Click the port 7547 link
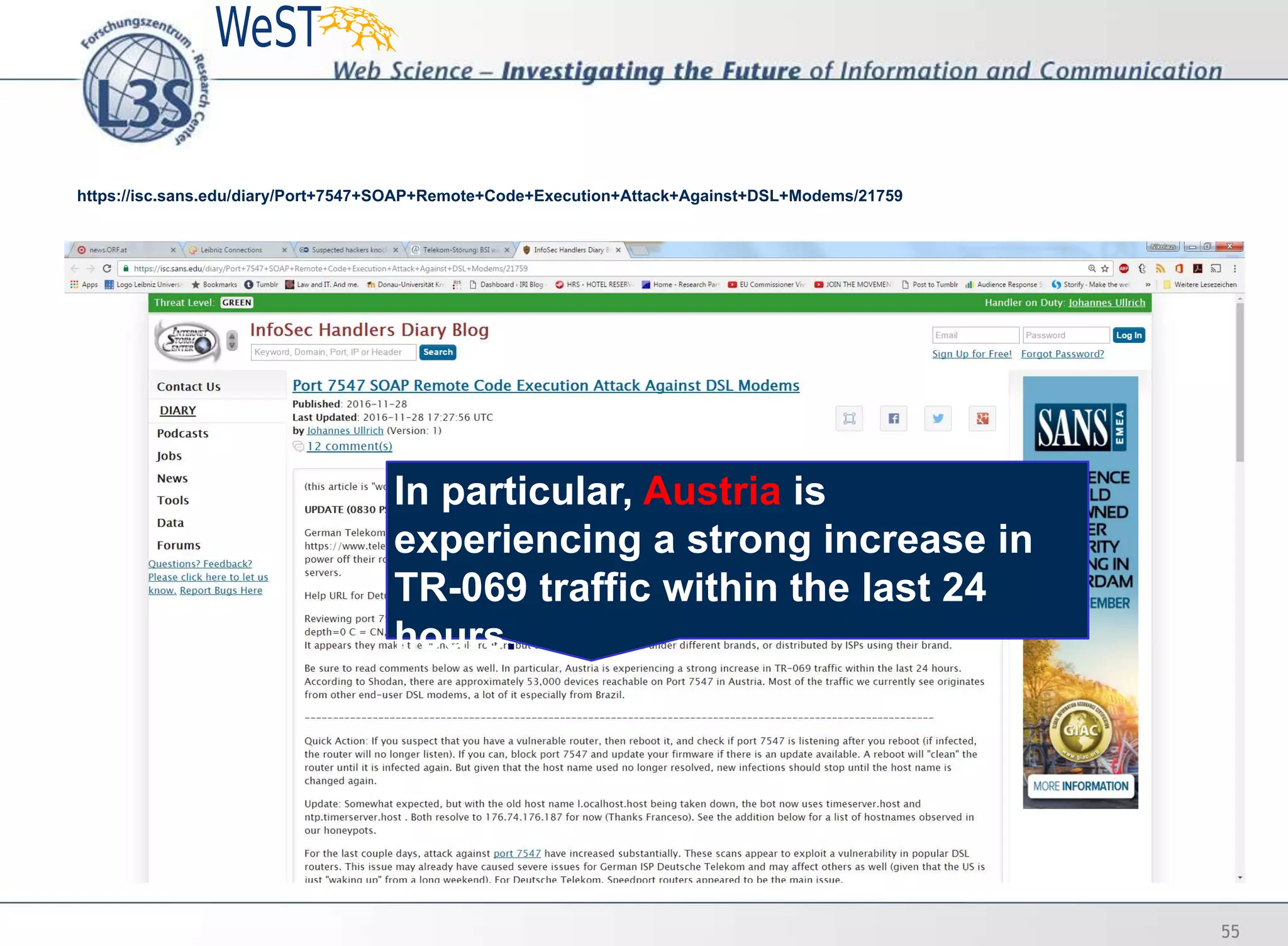1288x946 pixels. click(517, 854)
